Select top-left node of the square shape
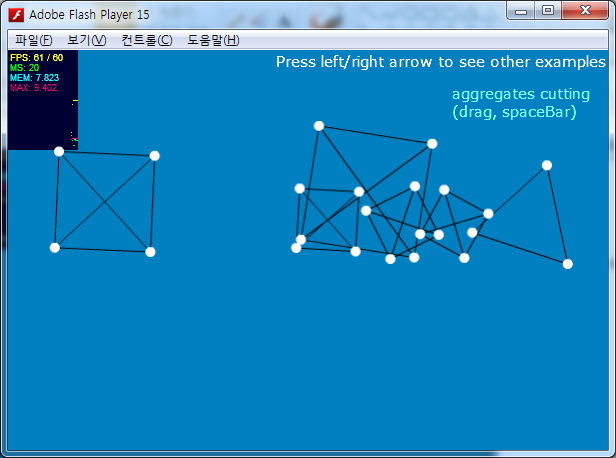The image size is (616, 458). coord(59,152)
